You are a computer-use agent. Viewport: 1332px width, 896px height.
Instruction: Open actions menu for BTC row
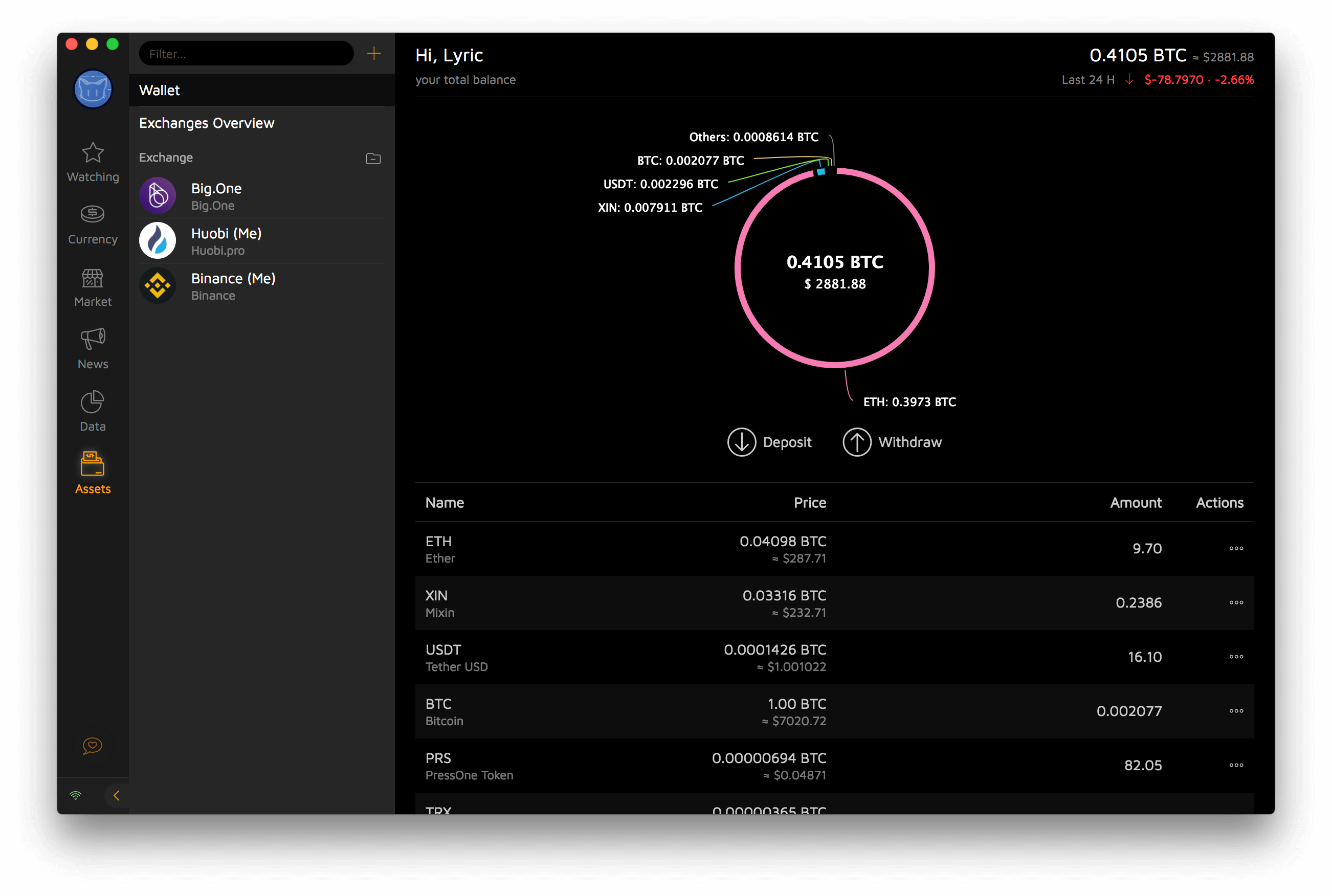(1236, 711)
